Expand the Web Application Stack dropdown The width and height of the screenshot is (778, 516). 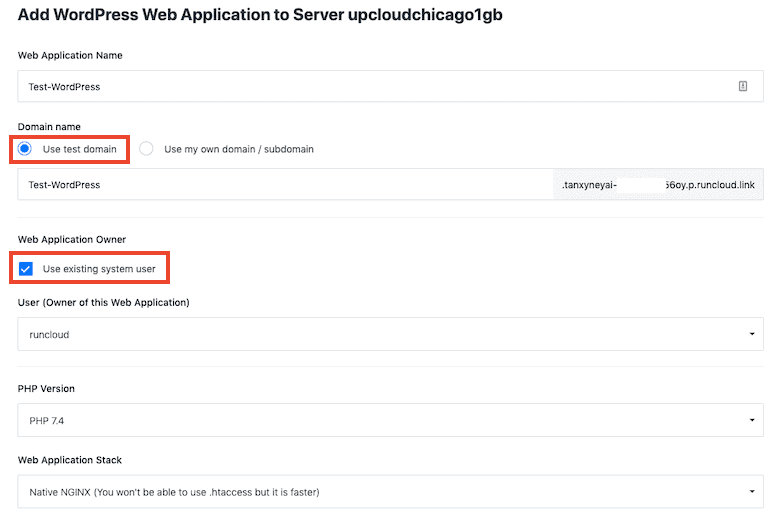click(x=390, y=492)
